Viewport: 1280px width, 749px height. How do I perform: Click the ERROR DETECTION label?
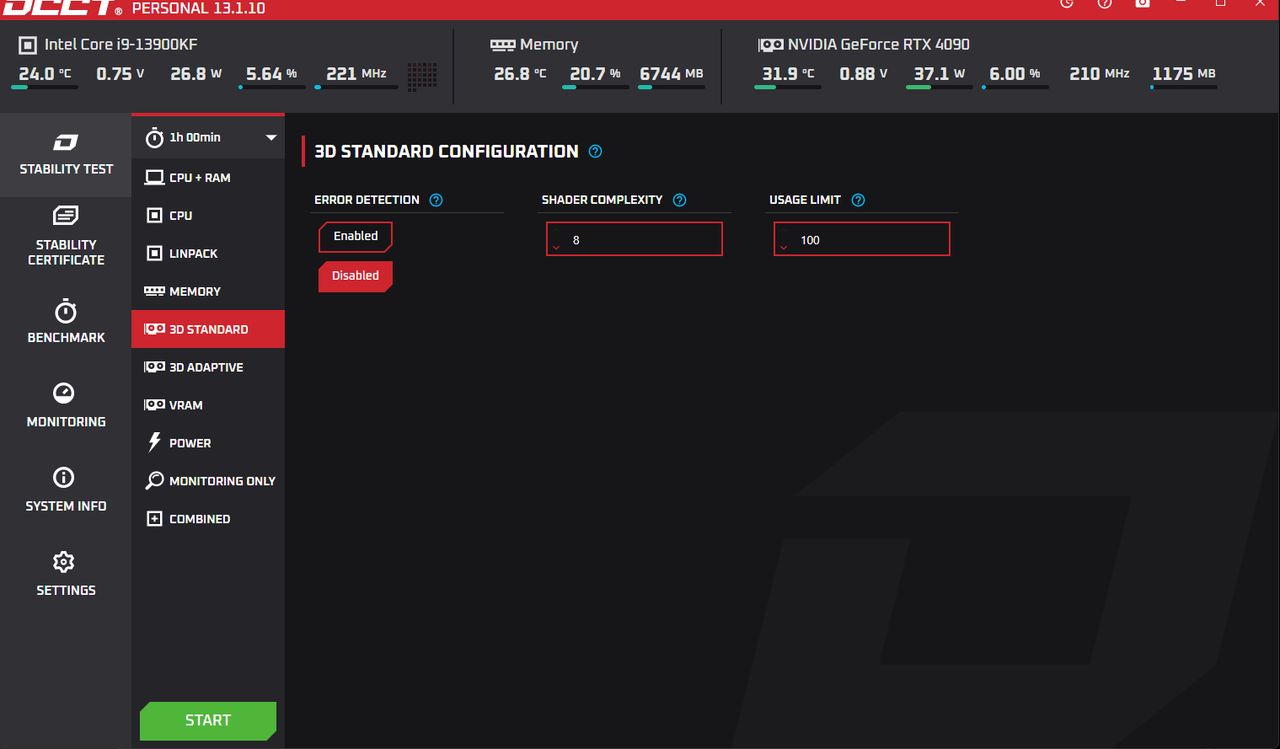point(367,200)
